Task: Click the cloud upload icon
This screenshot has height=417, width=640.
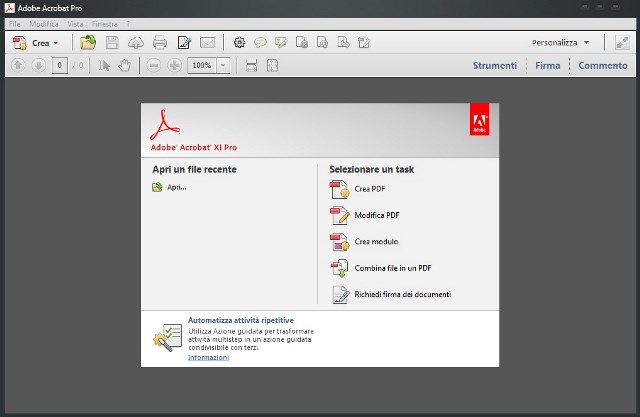Action: tap(136, 42)
